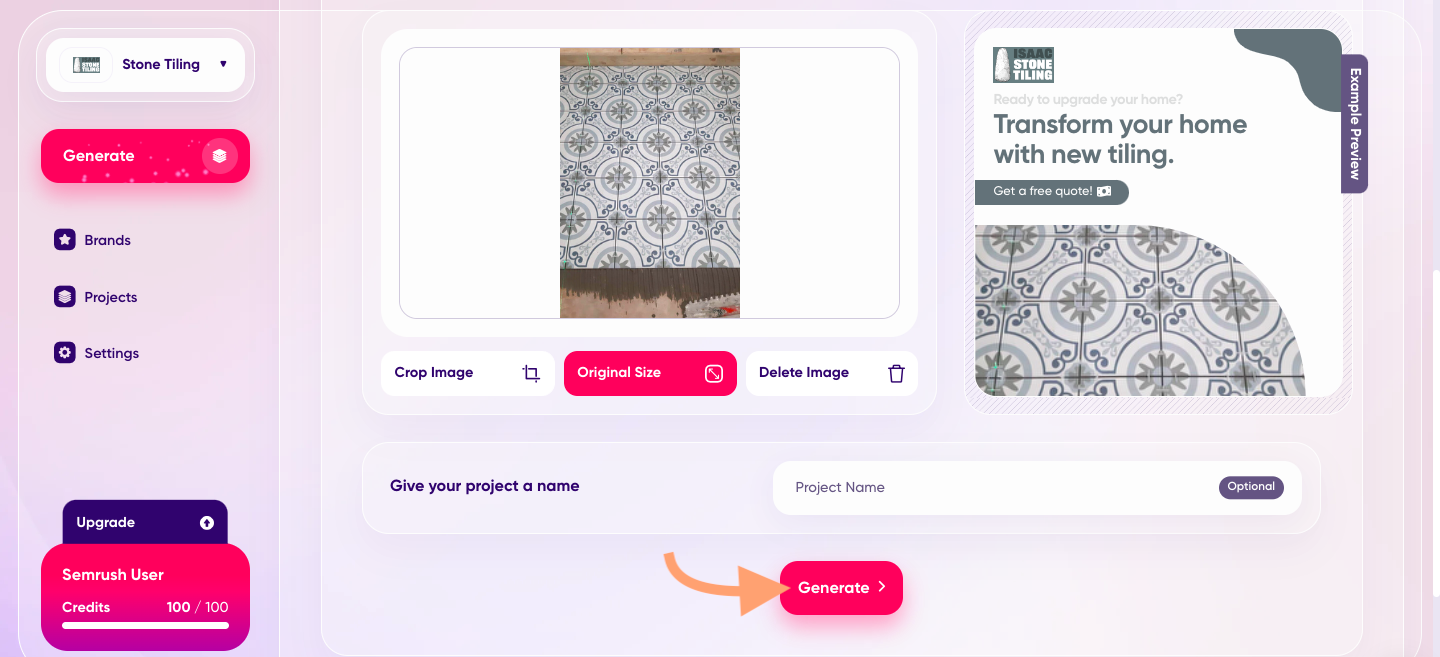
Task: Click the upward arrow icon on Upgrade
Action: (x=207, y=522)
